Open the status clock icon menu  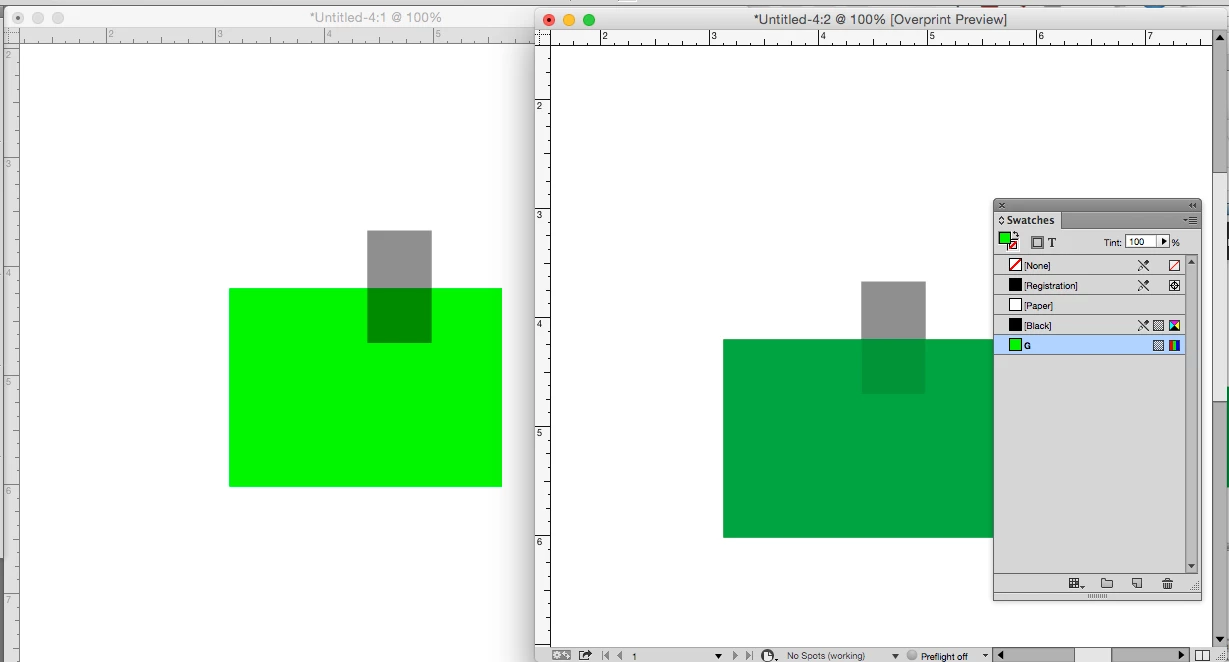click(769, 656)
